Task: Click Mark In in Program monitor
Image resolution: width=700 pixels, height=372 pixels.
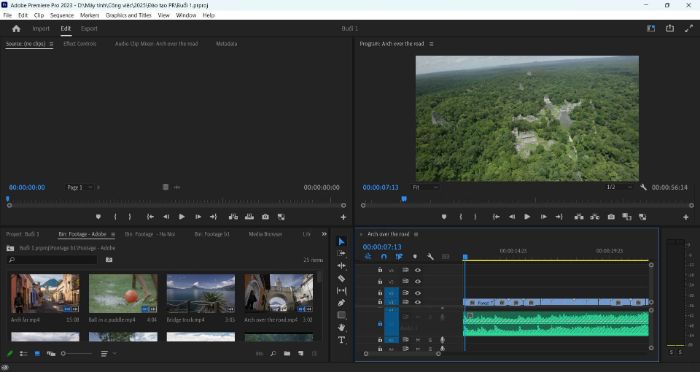Action: pos(460,217)
